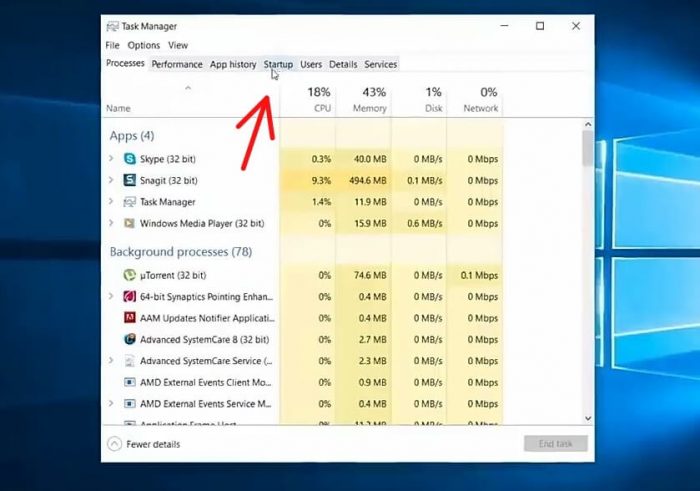The width and height of the screenshot is (700, 491).
Task: Click Snagit's 9.3% CPU value
Action: pos(321,180)
